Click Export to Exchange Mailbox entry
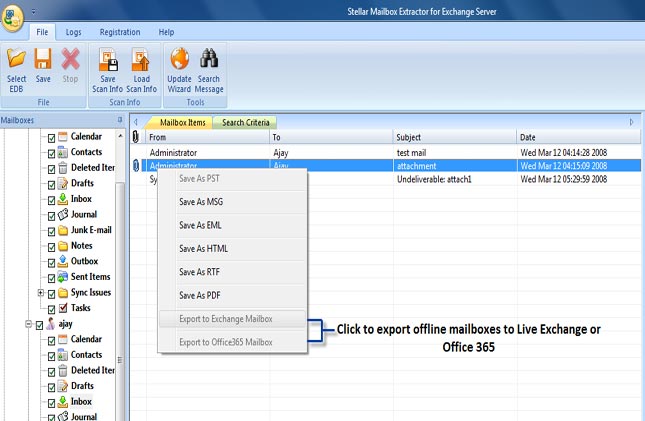Screen dimensions: 645x421 pyautogui.click(x=232, y=319)
